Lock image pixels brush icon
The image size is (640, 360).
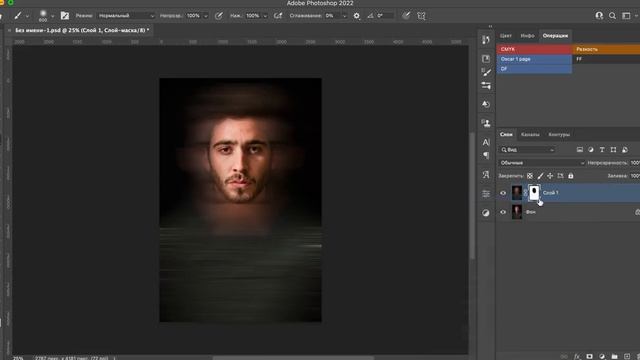(540, 176)
